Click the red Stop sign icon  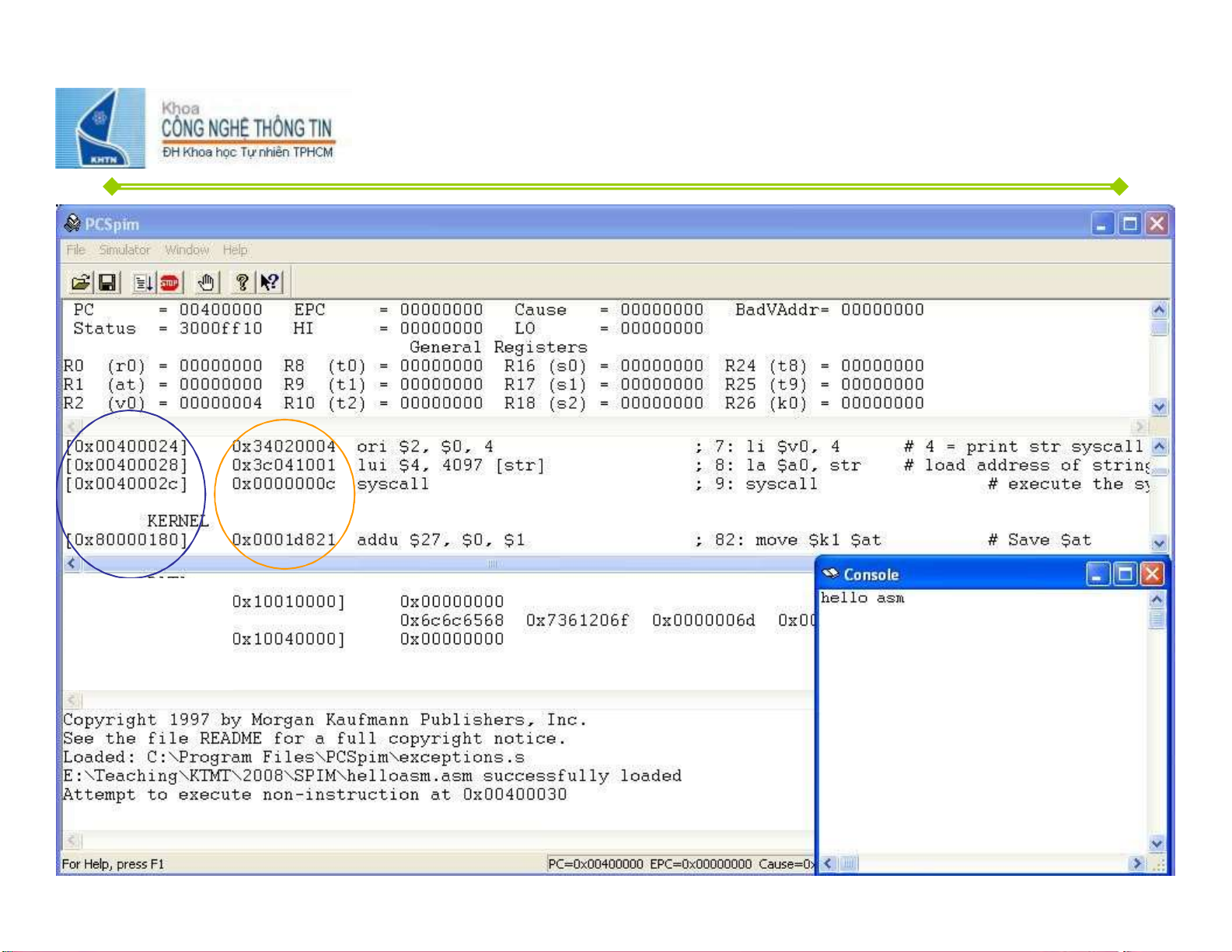pos(169,283)
